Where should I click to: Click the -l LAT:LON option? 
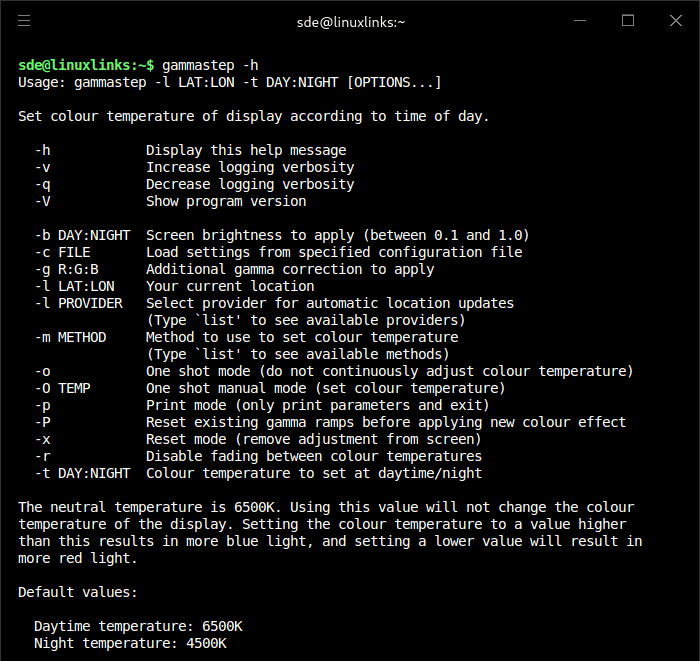[75, 286]
